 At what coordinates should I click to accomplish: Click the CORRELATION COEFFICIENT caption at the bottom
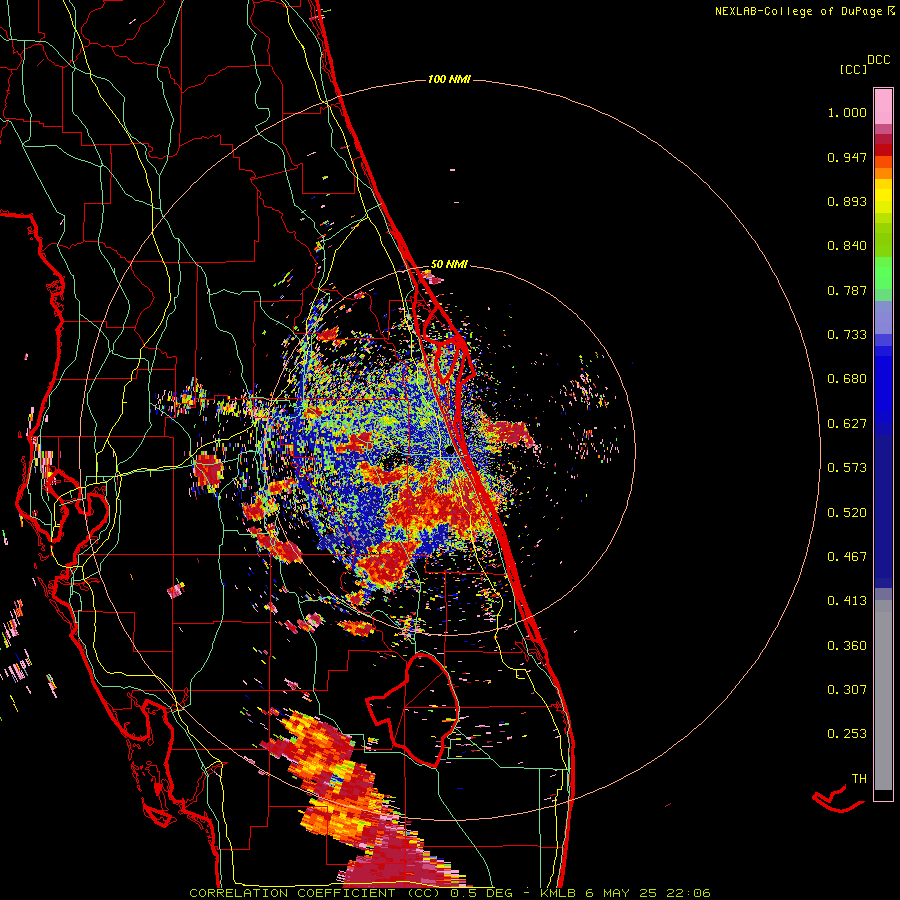point(449,893)
